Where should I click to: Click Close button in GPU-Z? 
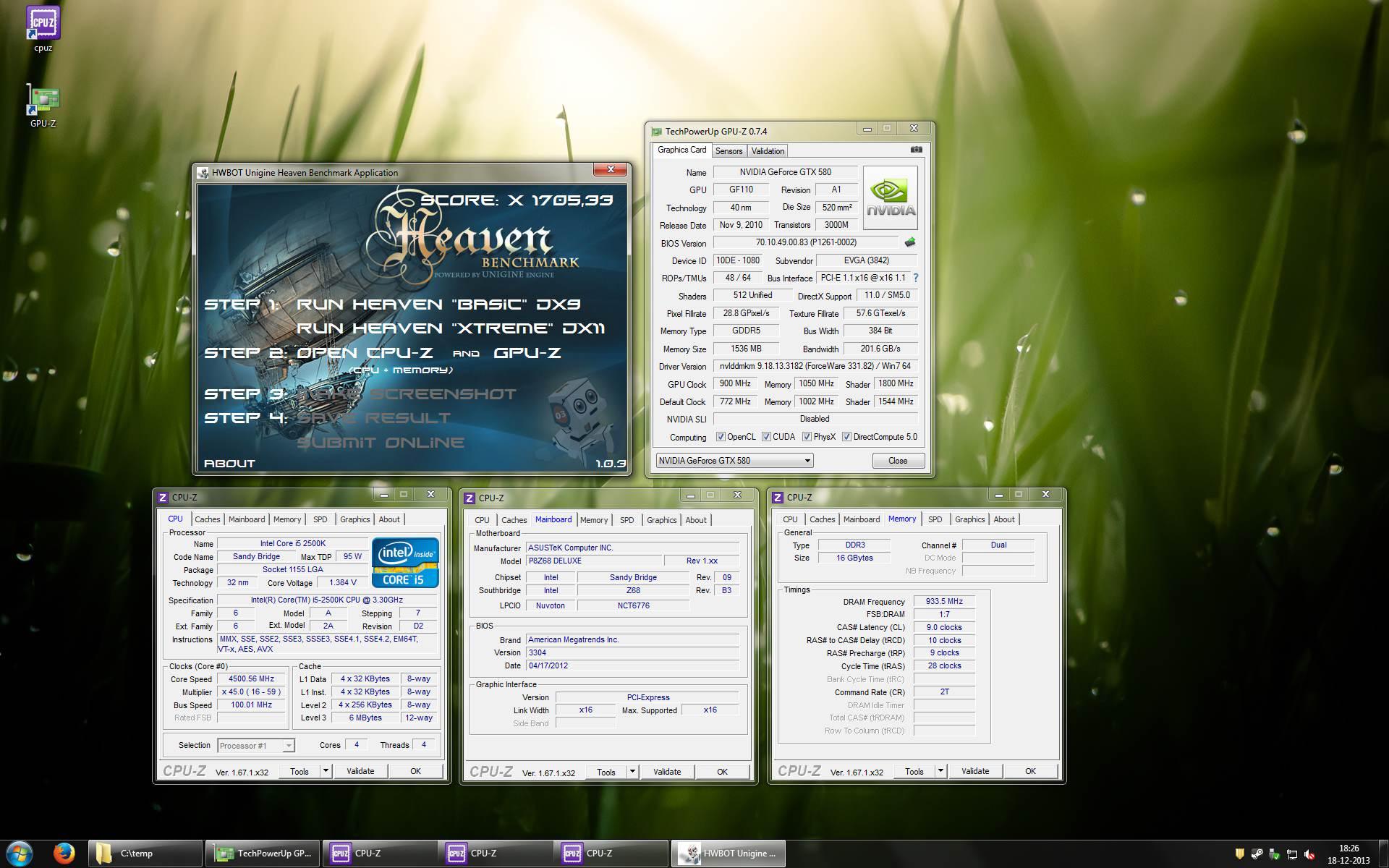click(x=898, y=461)
